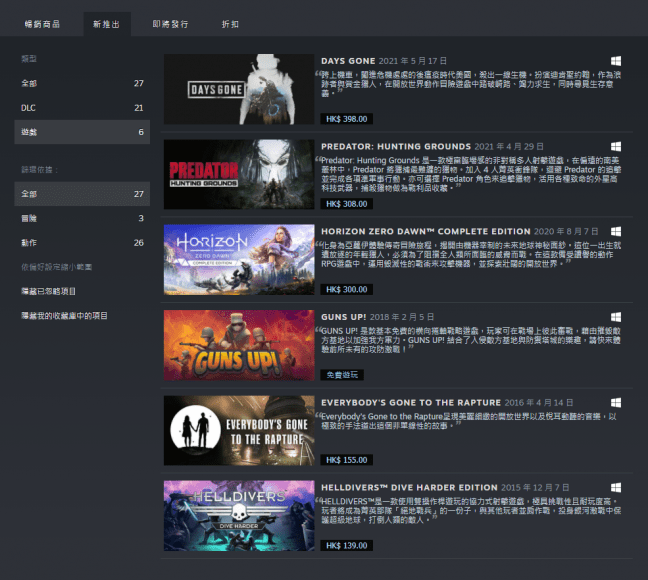Click HELLDIVERS DIVE HARDER EDITION title
This screenshot has width=648, height=580.
409,487
